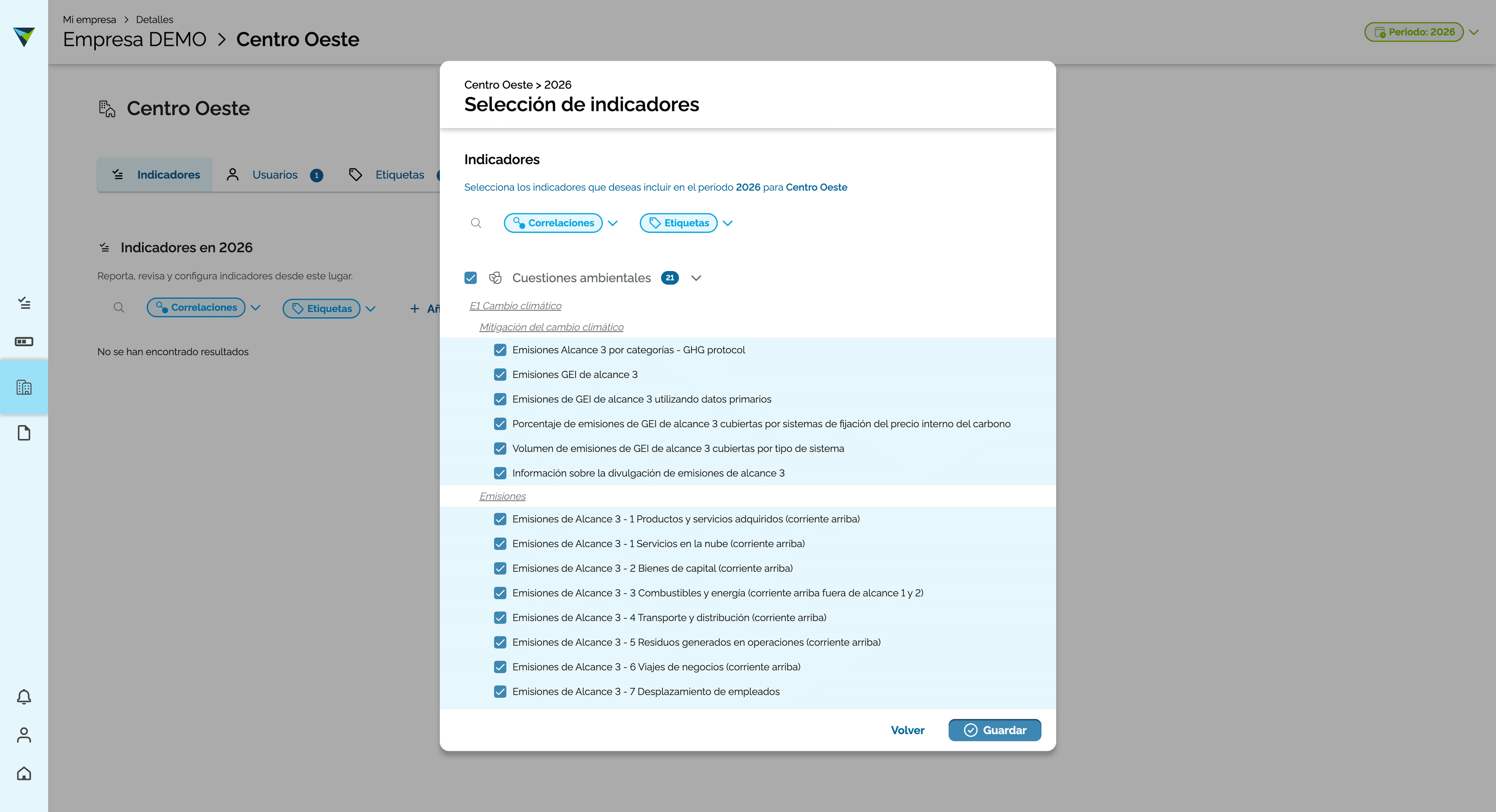Uncheck Volumen de emisiones de GEI cubiertas

tap(500, 449)
